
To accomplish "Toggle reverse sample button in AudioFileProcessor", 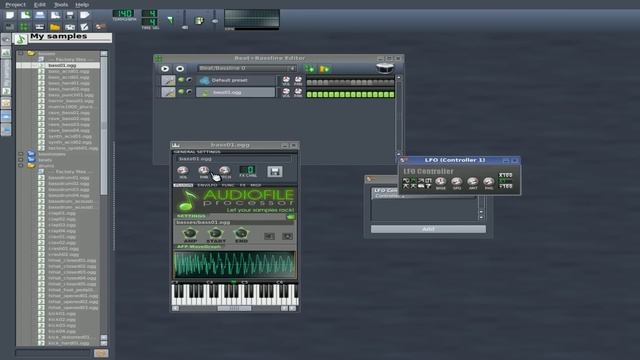I will 269,236.
